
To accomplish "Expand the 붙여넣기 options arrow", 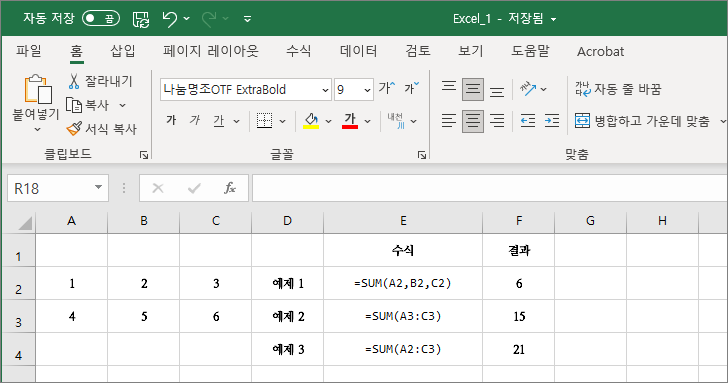I will 38,130.
